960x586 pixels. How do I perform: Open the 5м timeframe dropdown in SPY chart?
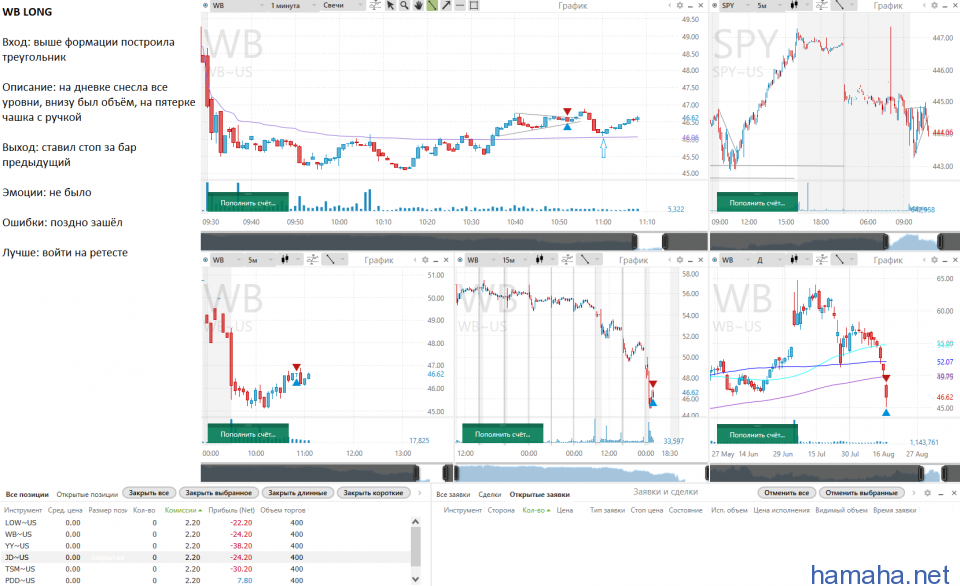click(769, 6)
